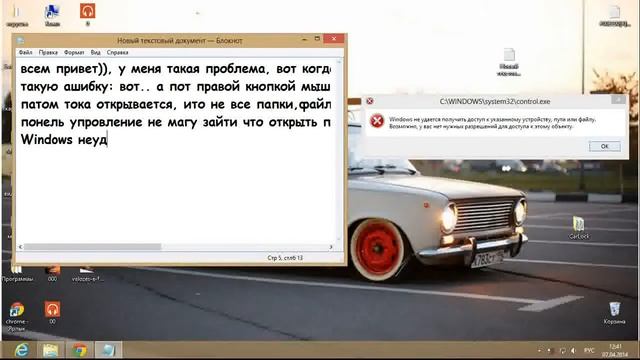Click the line starting 'понель упровление'
The image size is (640, 360).
click(176, 122)
